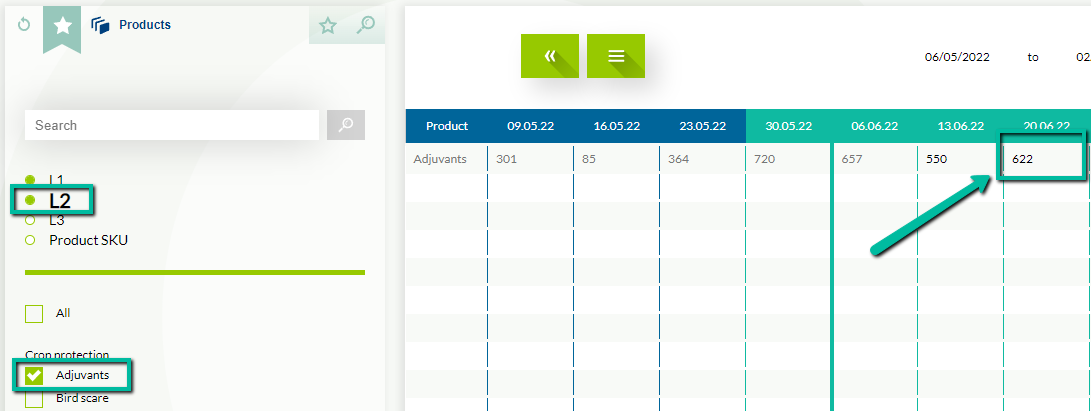Image resolution: width=1091 pixels, height=411 pixels.
Task: Click the cell with value 301
Action: point(531,159)
